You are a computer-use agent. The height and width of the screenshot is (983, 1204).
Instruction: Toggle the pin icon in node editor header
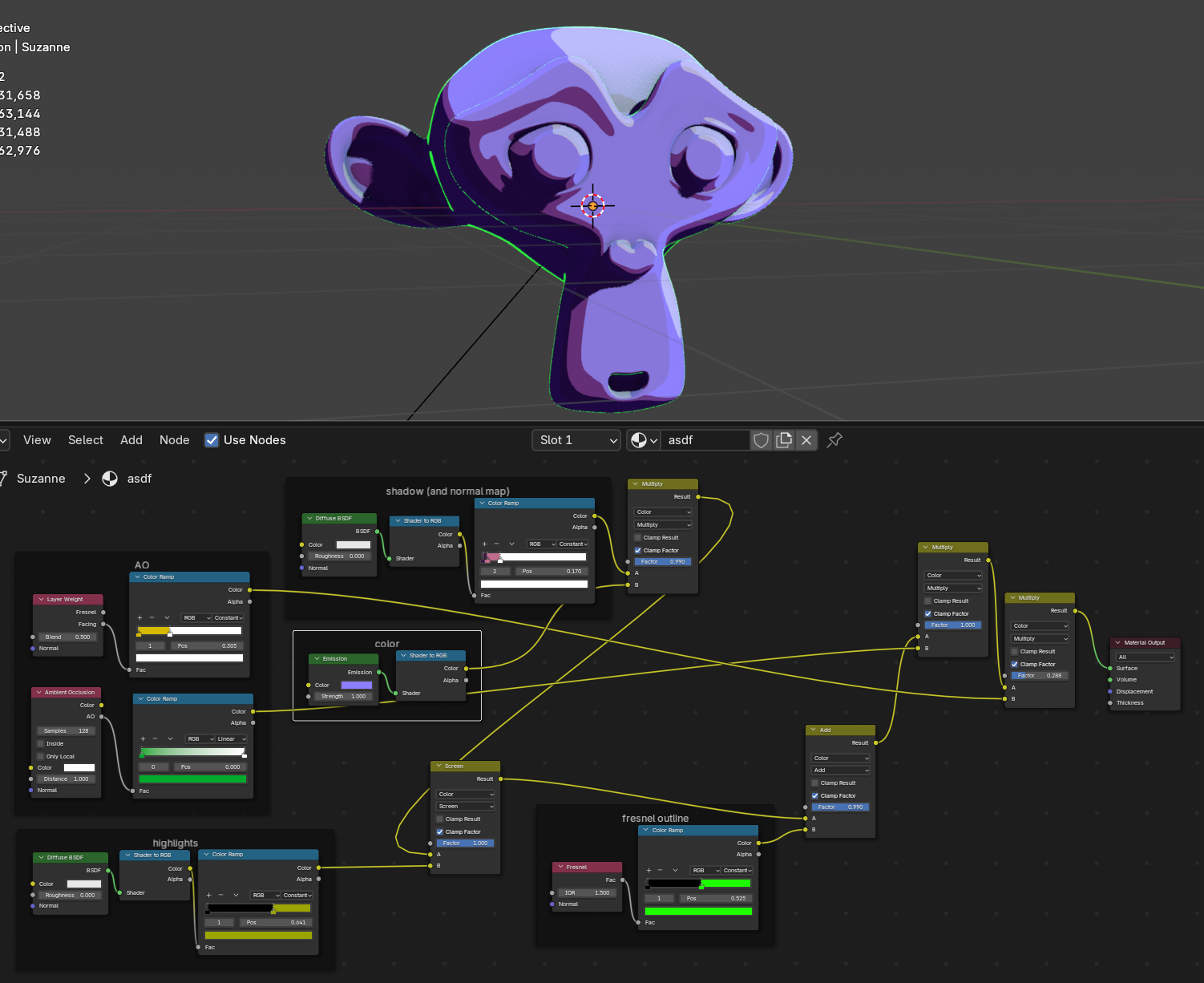tap(834, 440)
